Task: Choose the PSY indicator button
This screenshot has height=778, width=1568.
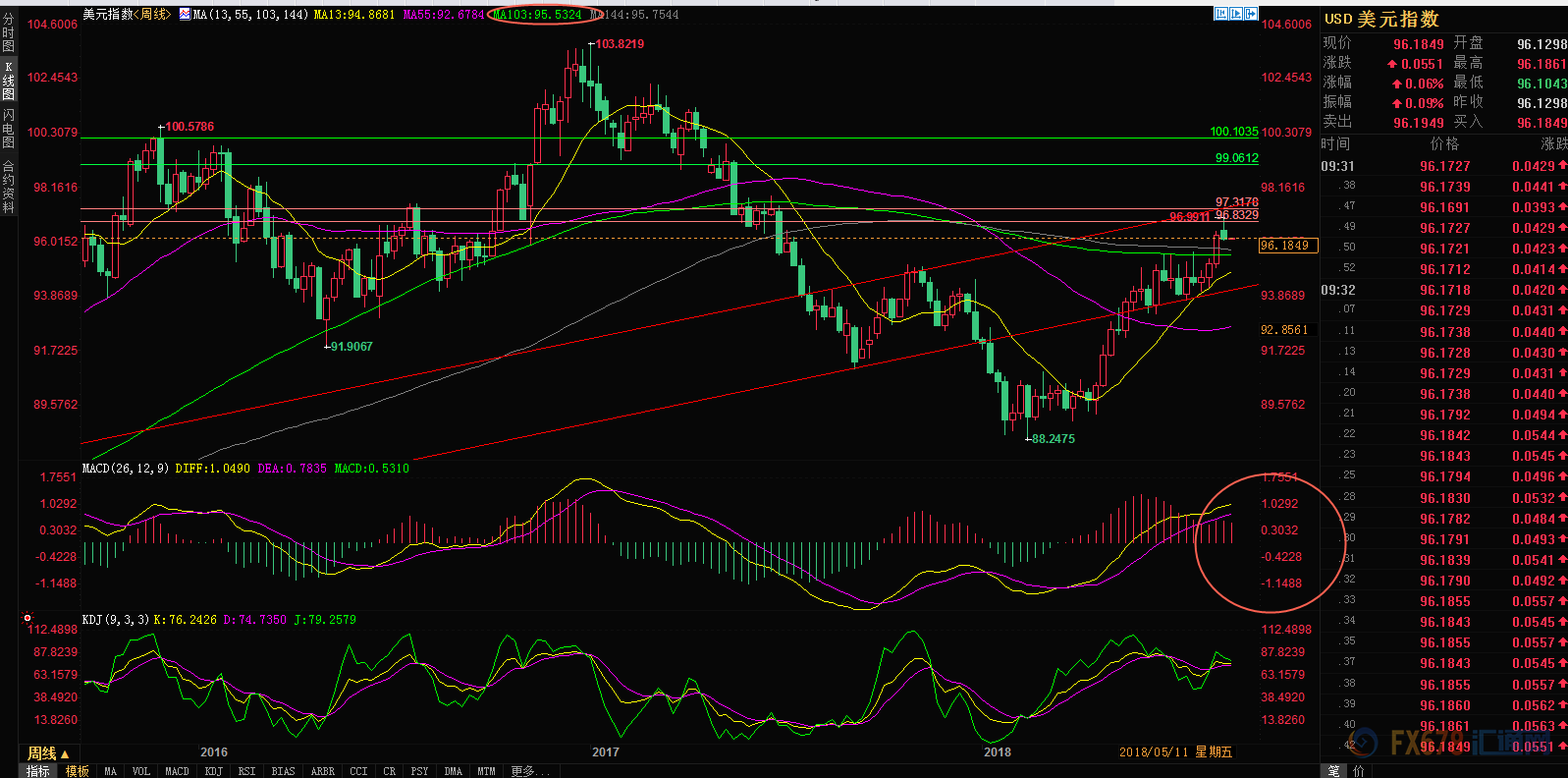Action: [419, 771]
